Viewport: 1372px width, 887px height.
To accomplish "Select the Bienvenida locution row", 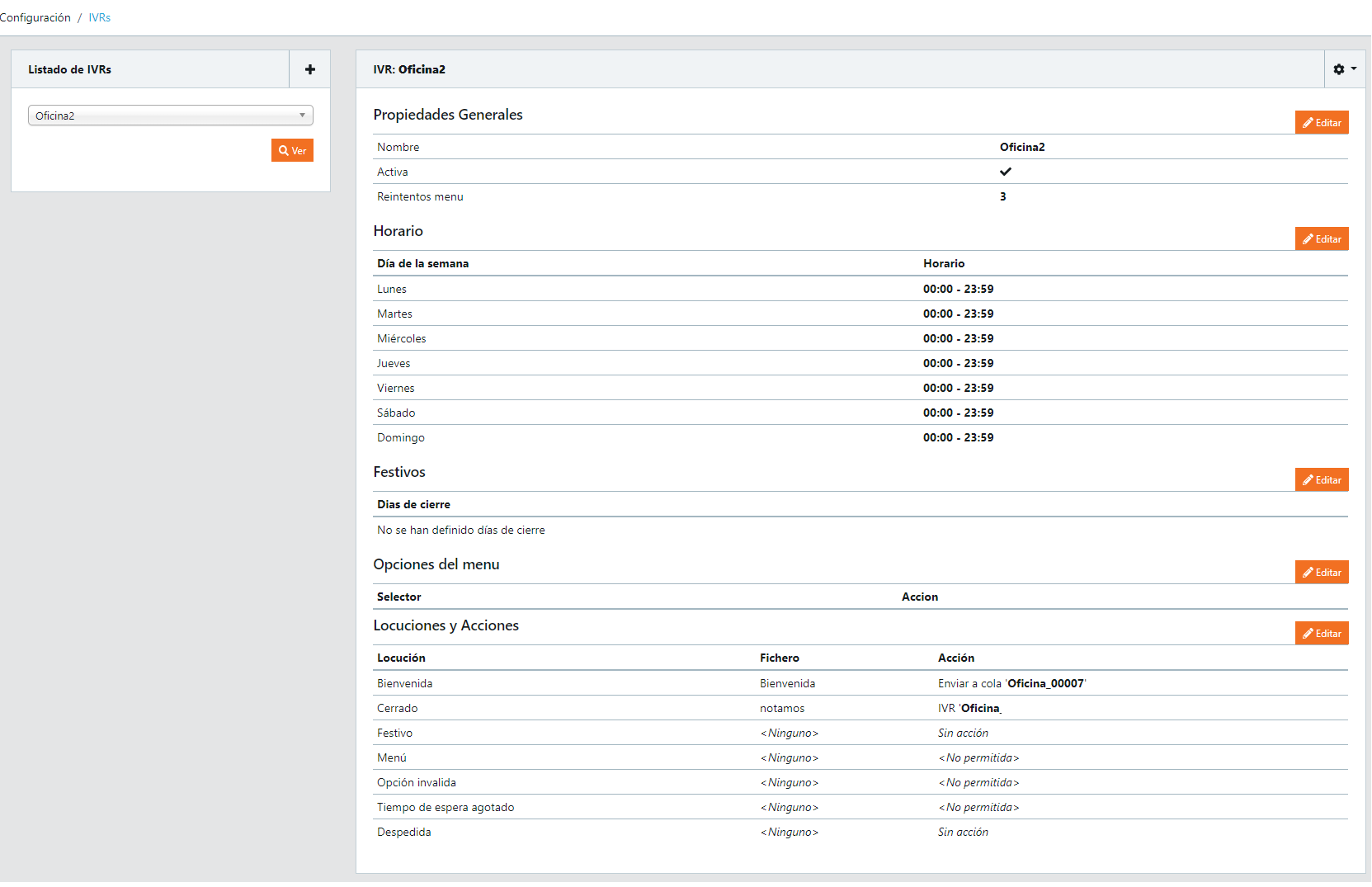I will [405, 683].
